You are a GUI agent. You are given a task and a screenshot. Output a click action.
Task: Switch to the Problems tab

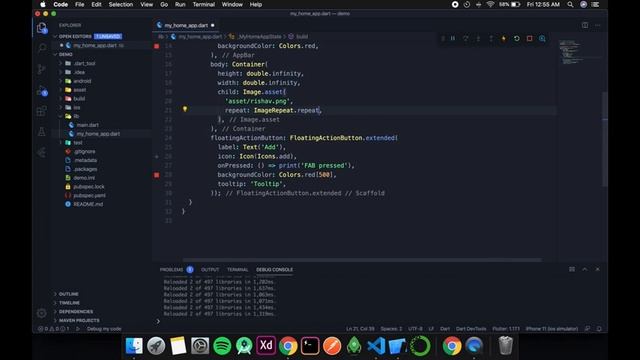(176, 269)
